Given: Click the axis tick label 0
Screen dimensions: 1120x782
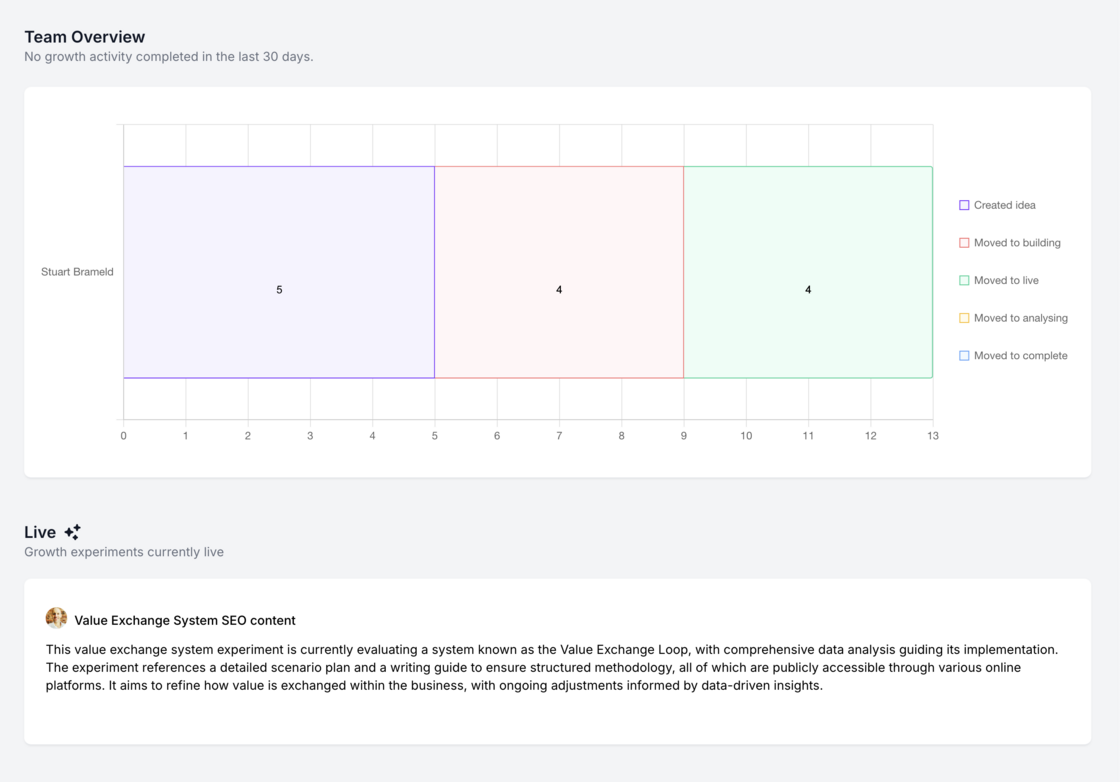Looking at the screenshot, I should click(124, 436).
